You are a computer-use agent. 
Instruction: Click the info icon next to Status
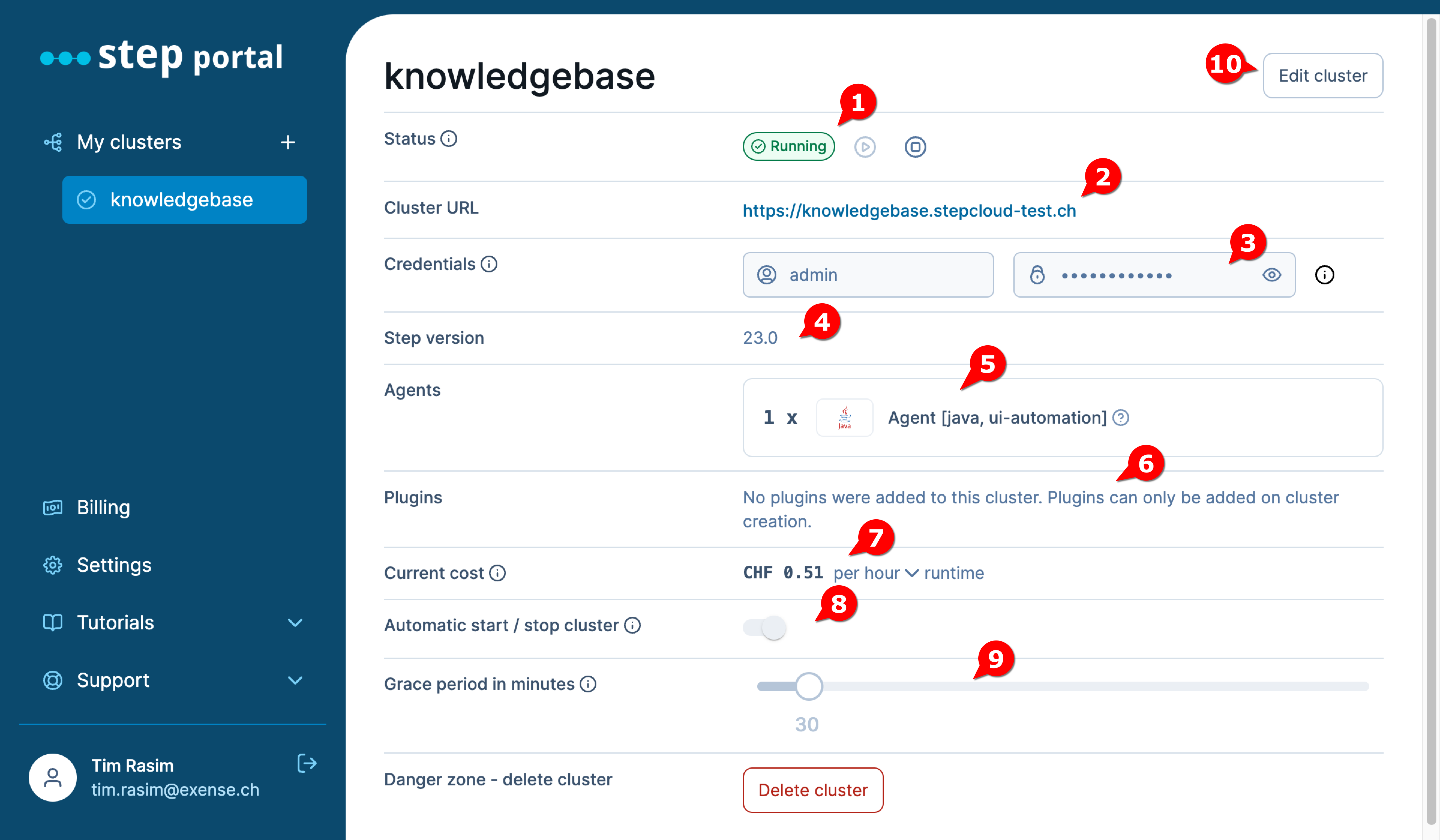449,138
